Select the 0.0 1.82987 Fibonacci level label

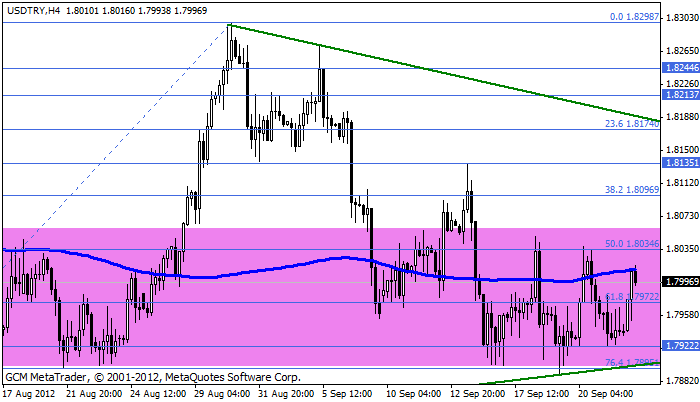634,17
